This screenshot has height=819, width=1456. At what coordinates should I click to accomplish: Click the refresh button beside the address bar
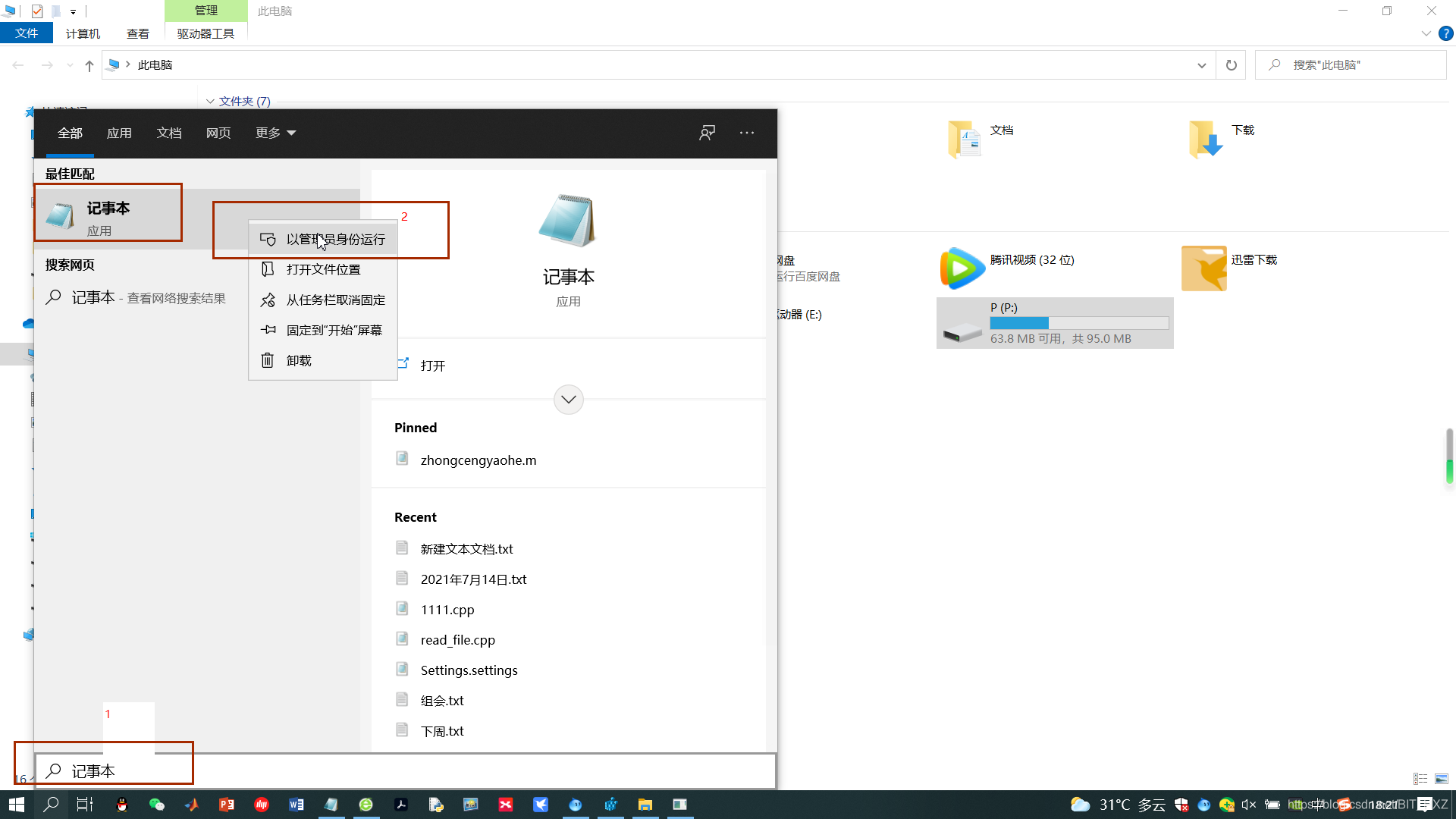tap(1231, 66)
